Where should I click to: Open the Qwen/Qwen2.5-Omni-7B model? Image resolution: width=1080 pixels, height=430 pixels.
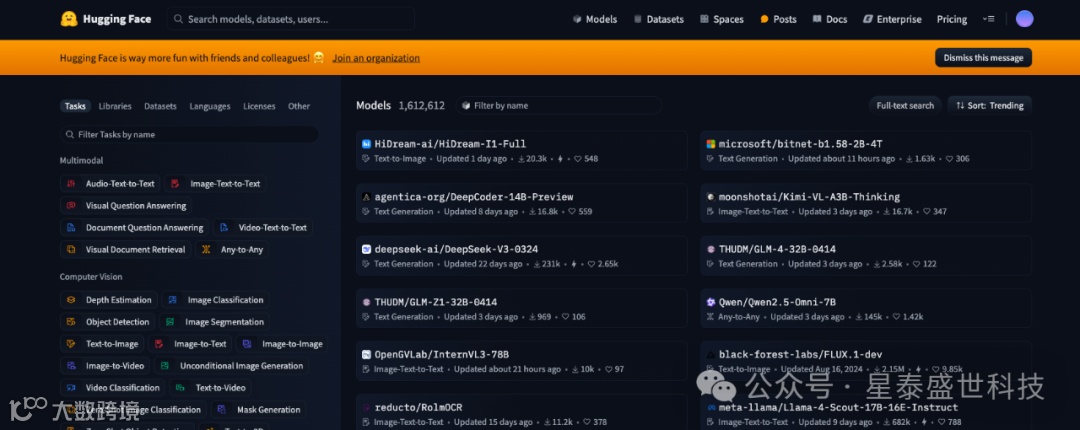(866, 308)
